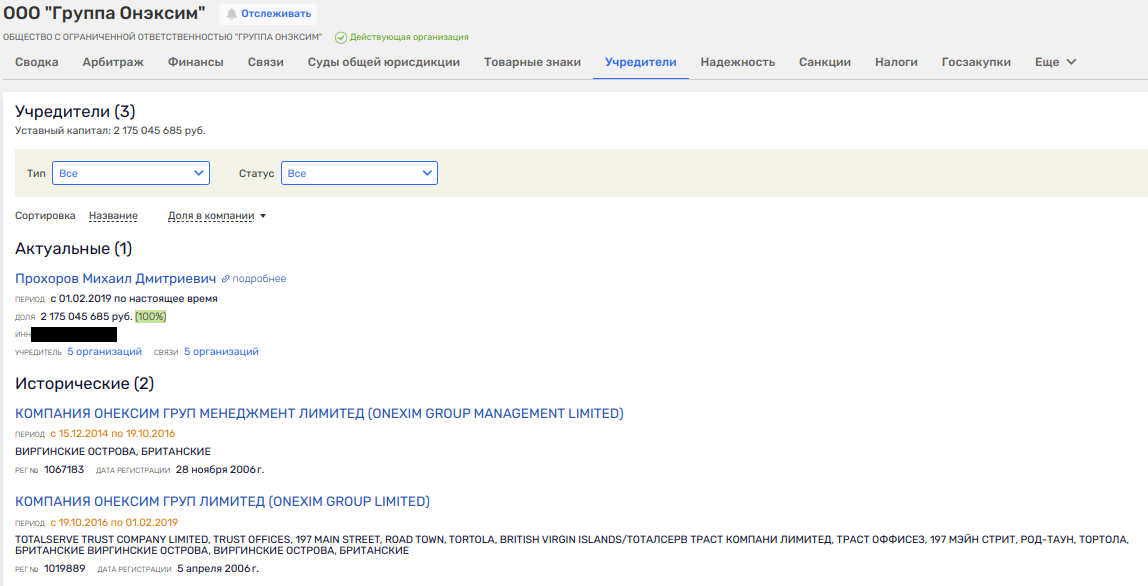This screenshot has height=586, width=1148.
Task: Toggle sort arrow next to Доля в компании
Action: coord(263,216)
